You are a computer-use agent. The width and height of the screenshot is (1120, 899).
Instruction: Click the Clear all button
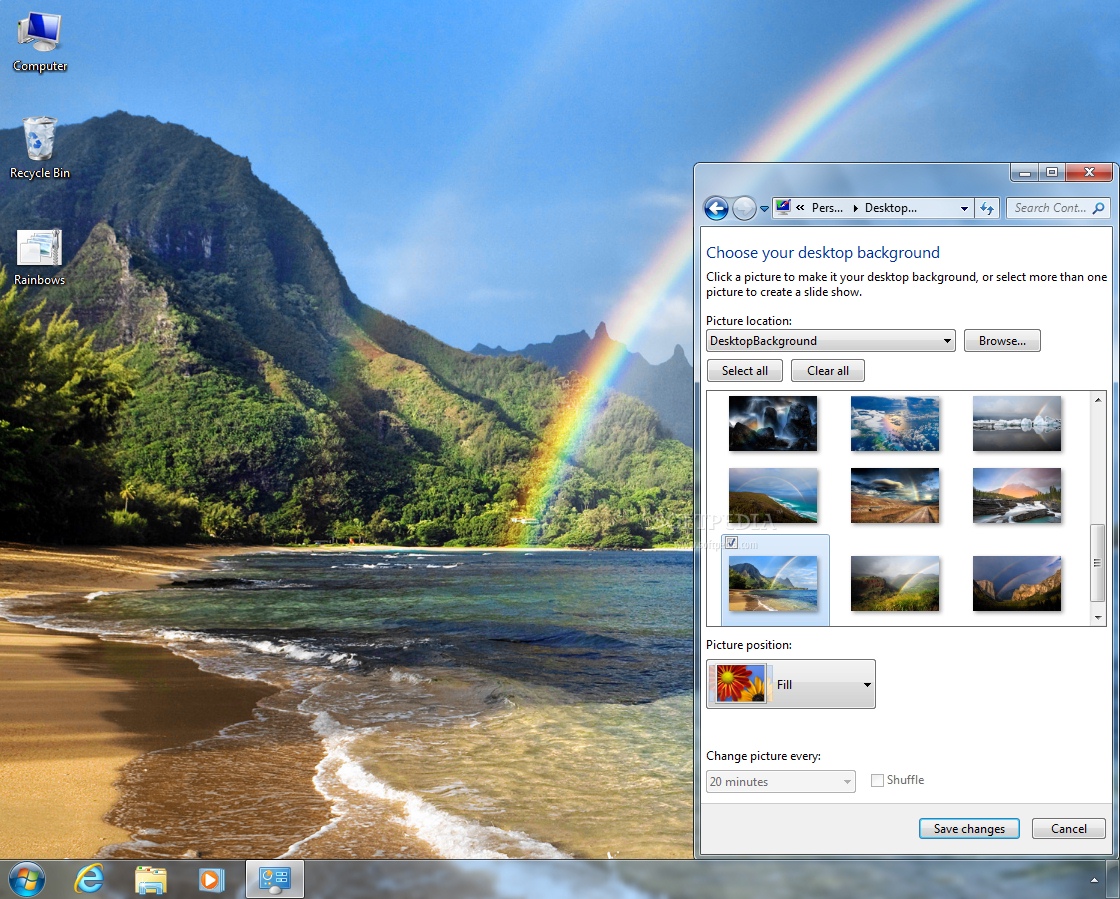pos(828,371)
